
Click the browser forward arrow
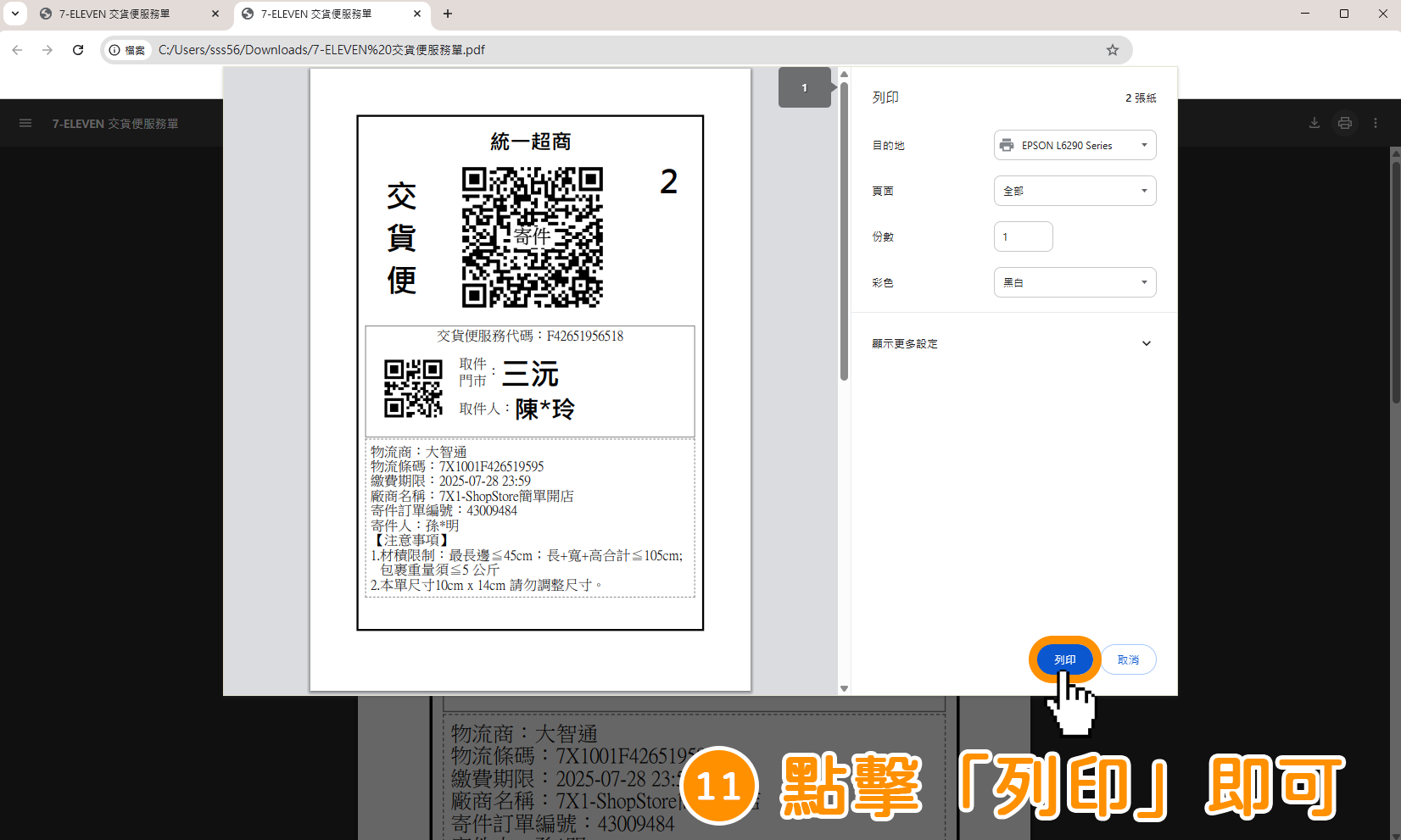coord(47,50)
